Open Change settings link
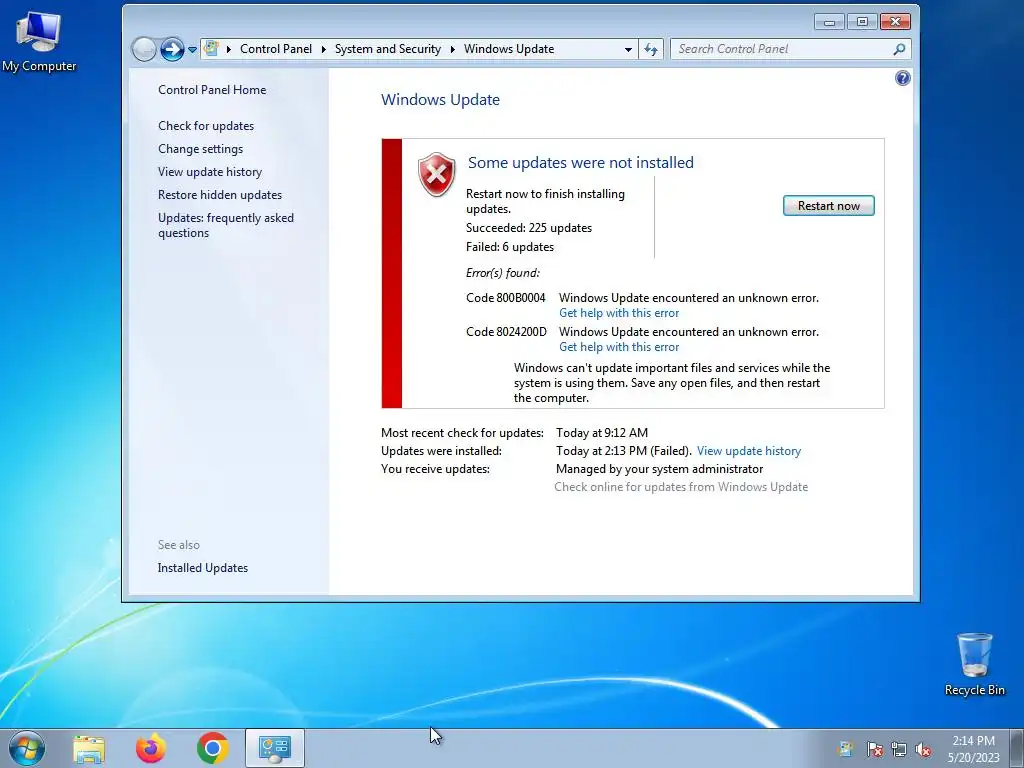1024x768 pixels. pos(200,149)
